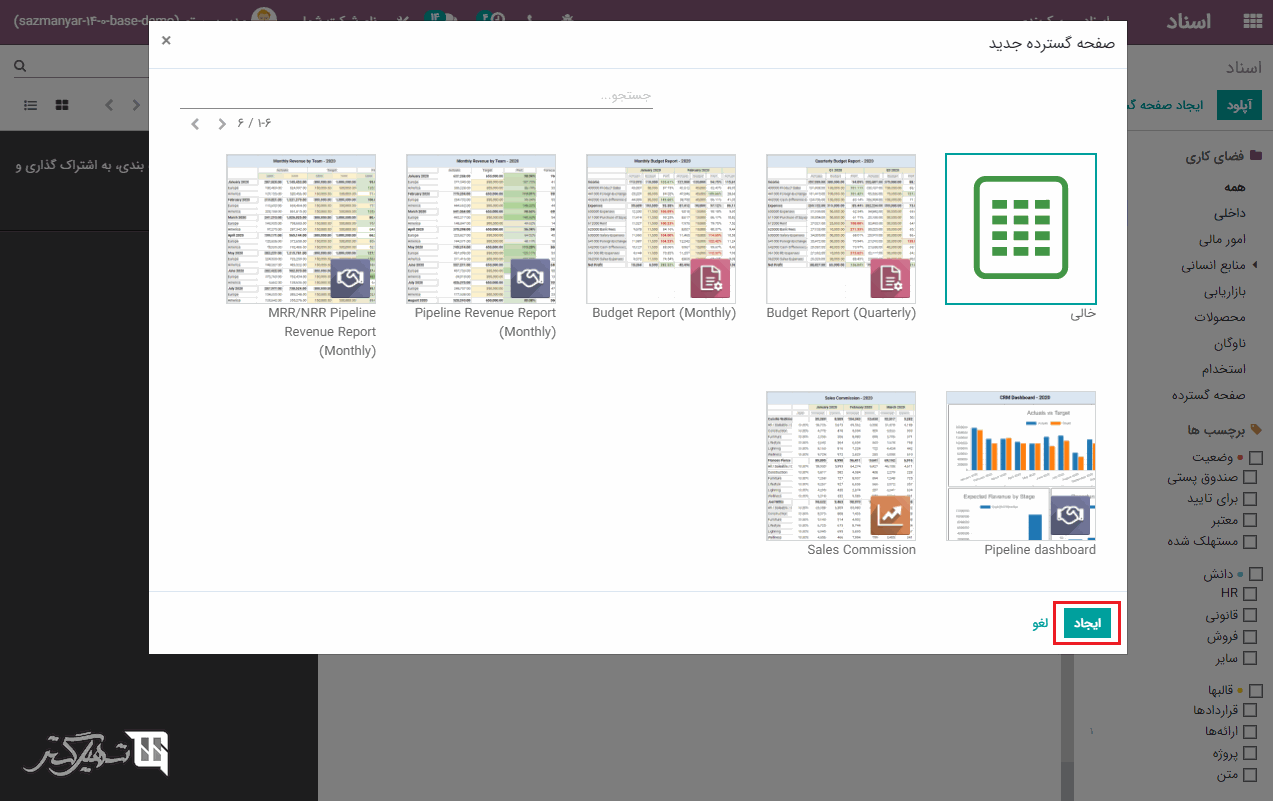Toggle the وضعیت tag checkbox
The height and width of the screenshot is (801, 1273).
(x=1256, y=458)
